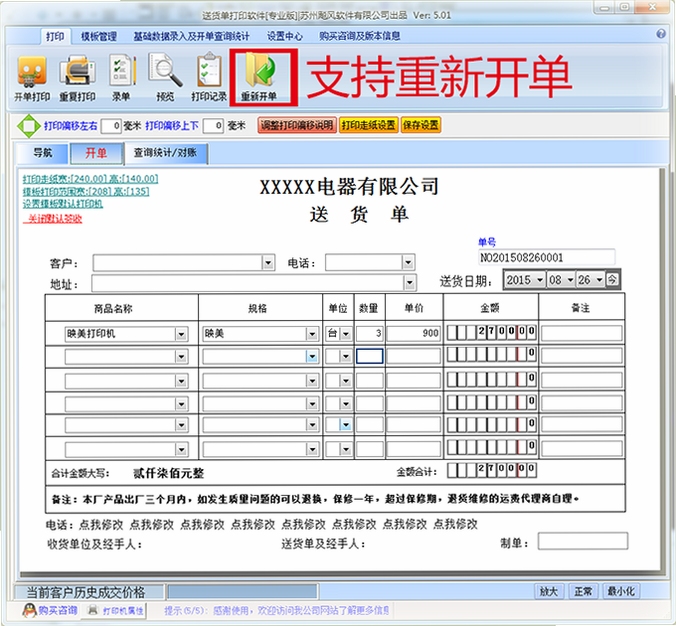Click the 送货单及经手人 label
The height and width of the screenshot is (626, 676).
(x=323, y=544)
